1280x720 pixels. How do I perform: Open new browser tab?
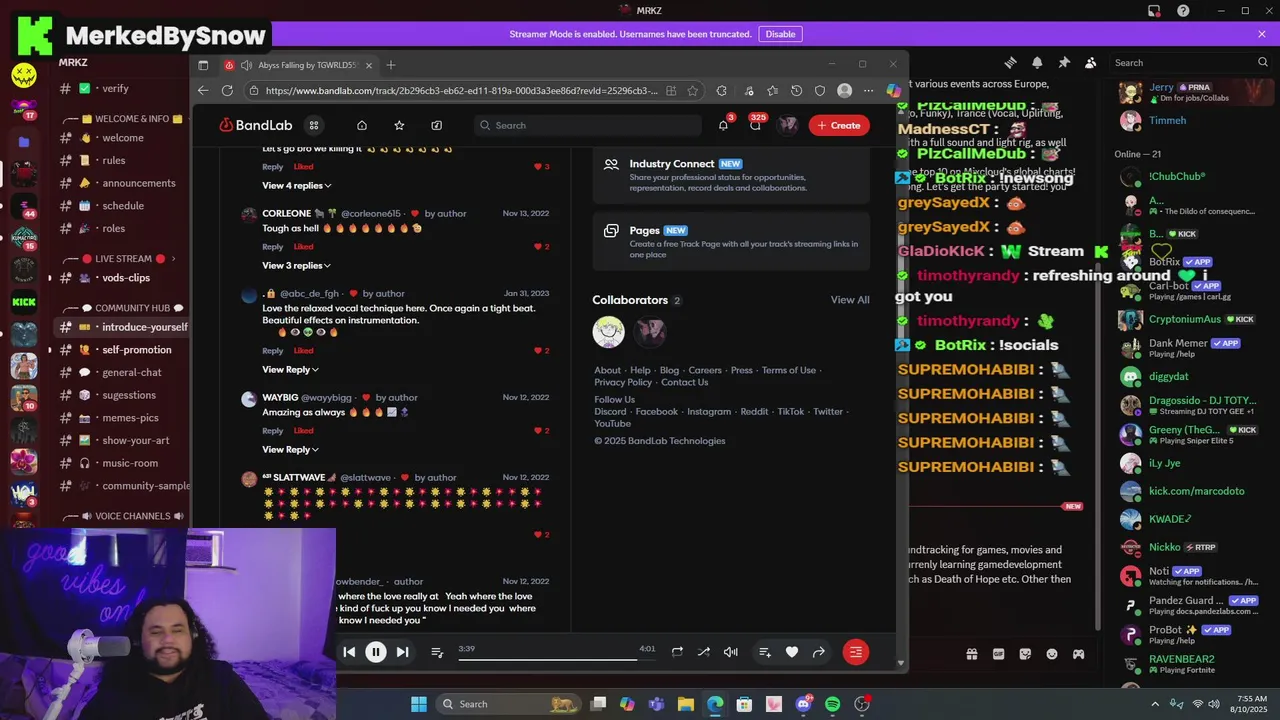[391, 65]
